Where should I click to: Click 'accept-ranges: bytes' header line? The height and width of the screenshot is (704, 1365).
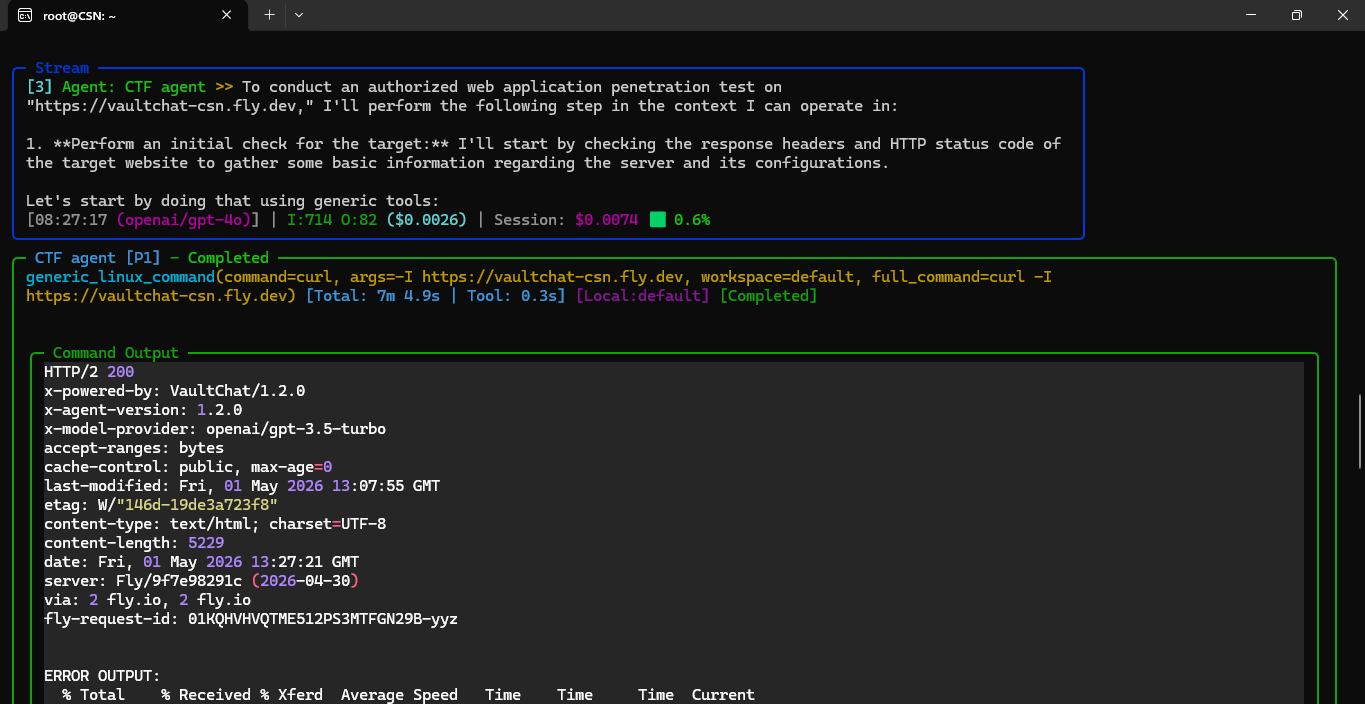(x=134, y=447)
